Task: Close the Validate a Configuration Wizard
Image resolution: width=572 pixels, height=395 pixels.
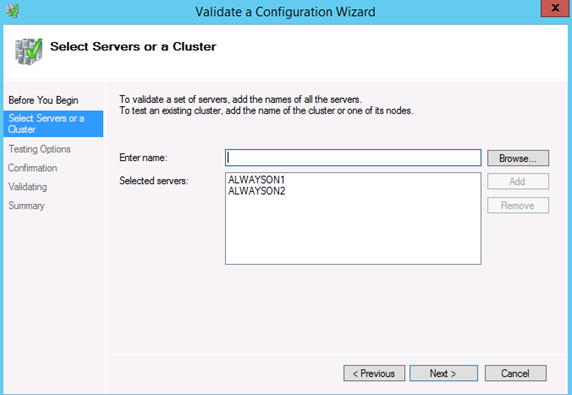Action: (555, 8)
